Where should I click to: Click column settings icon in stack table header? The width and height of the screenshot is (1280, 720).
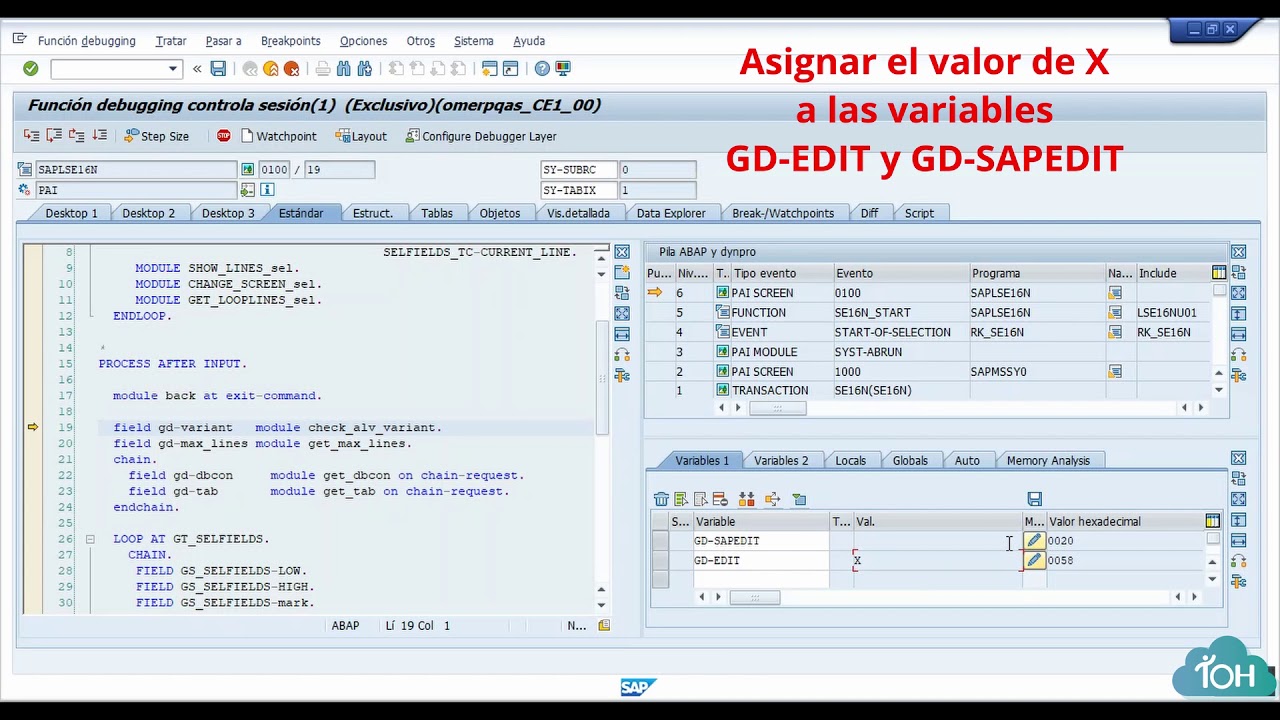(1218, 273)
